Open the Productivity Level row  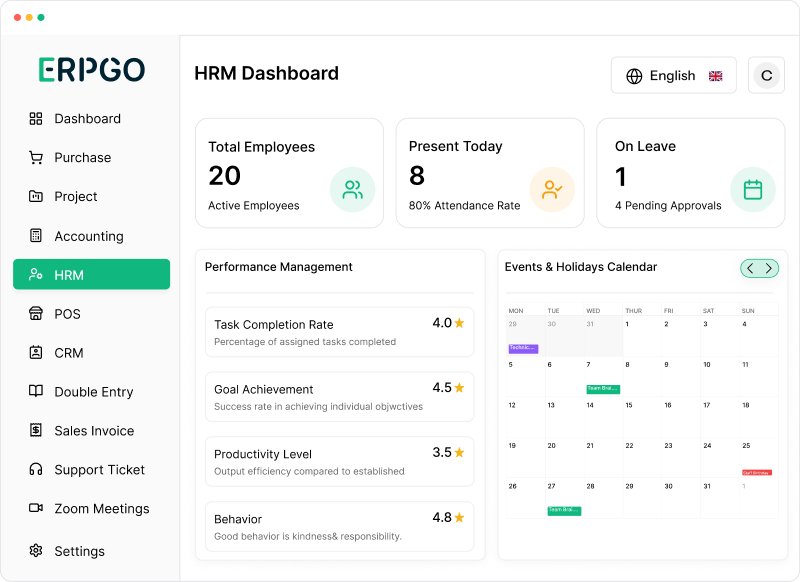339,462
